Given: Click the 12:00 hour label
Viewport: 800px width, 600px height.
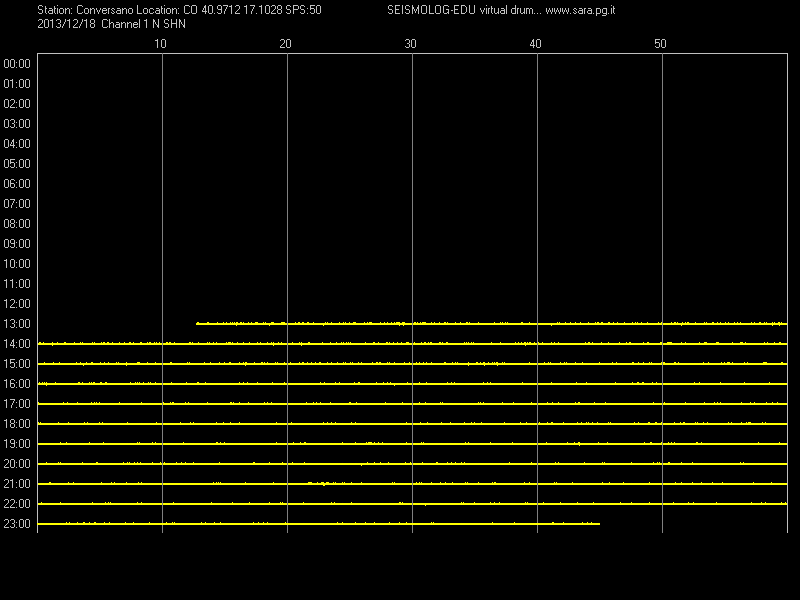Looking at the screenshot, I should (x=17, y=304).
